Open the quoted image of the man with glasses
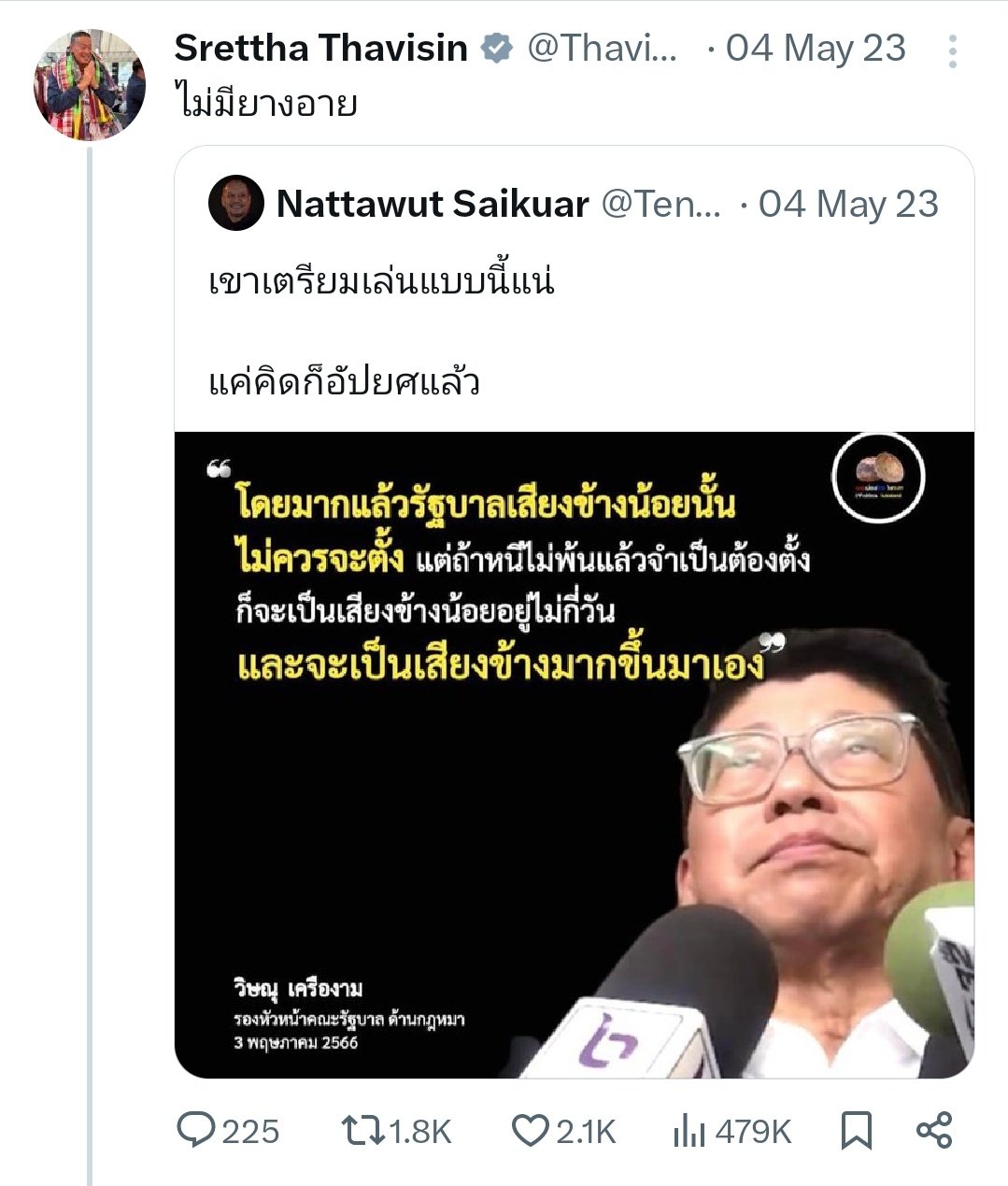 pyautogui.click(x=575, y=755)
